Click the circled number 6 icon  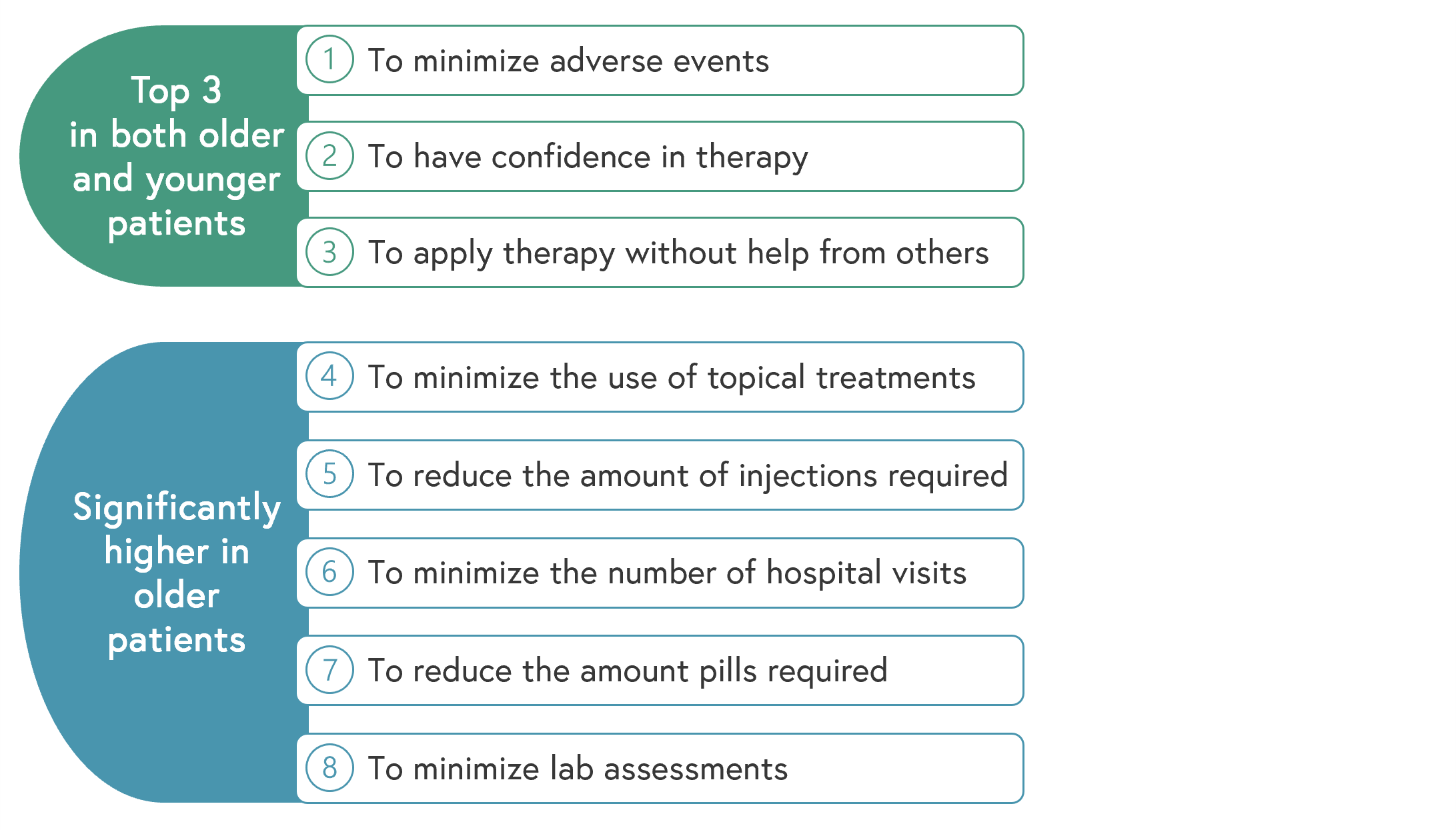coord(329,572)
